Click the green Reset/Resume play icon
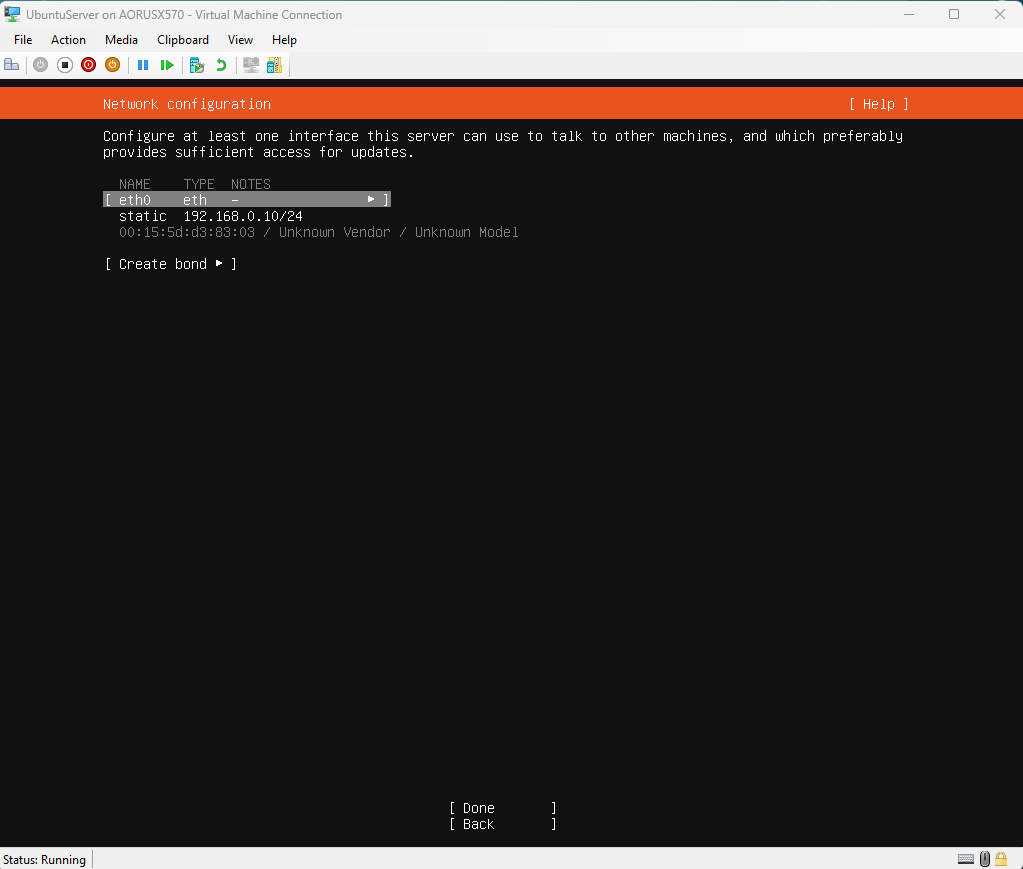1023x869 pixels. [x=167, y=65]
